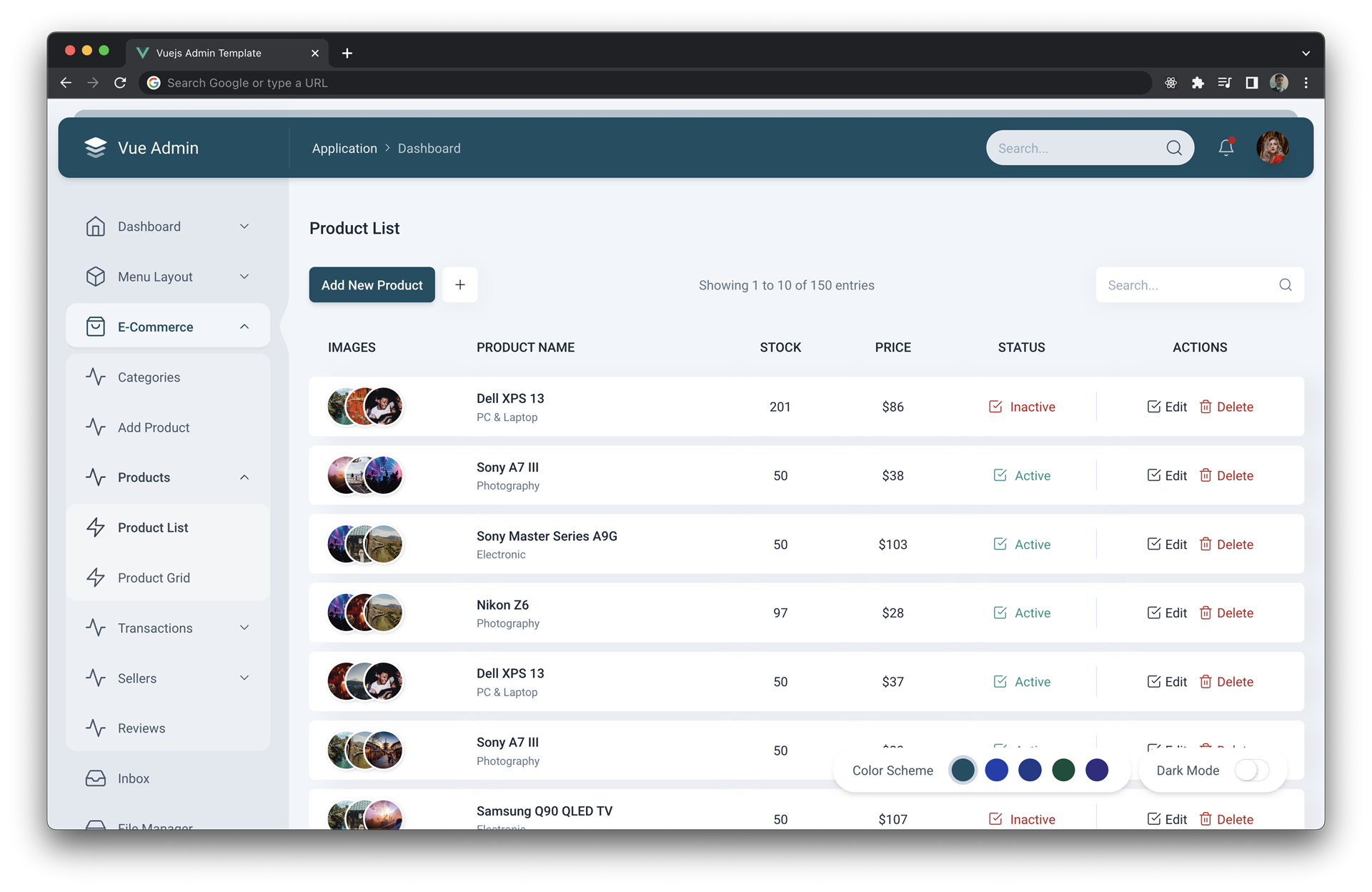Screen dimensions: 1372x892
Task: Open the browser extensions puzzle icon
Action: (x=1198, y=83)
